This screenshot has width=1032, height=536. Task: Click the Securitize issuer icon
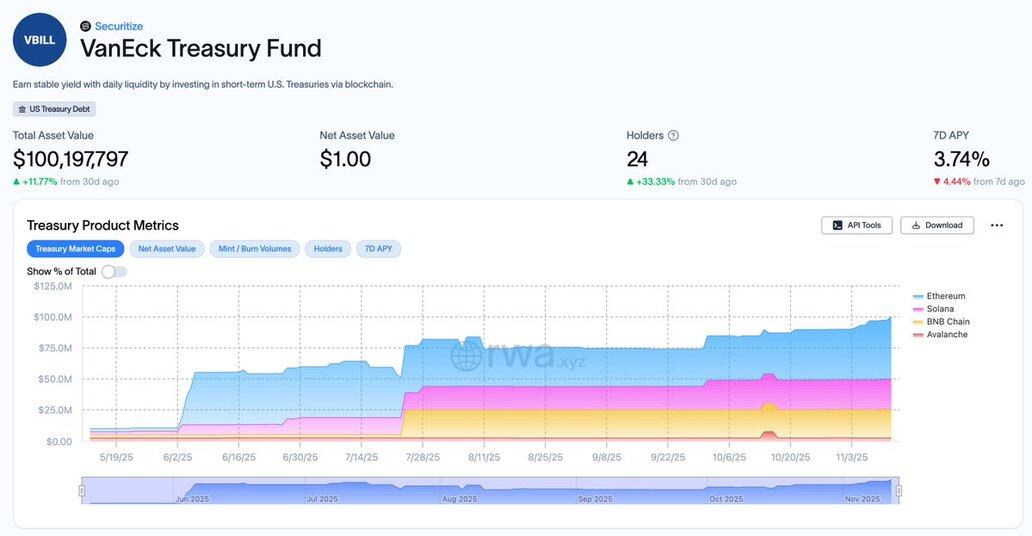(x=85, y=26)
